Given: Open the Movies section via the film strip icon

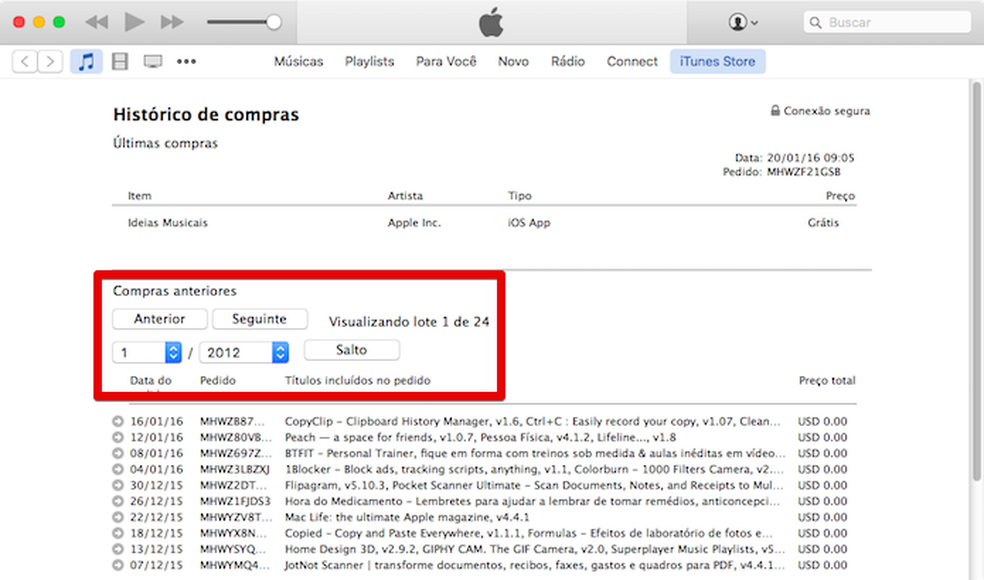Looking at the screenshot, I should pos(119,61).
